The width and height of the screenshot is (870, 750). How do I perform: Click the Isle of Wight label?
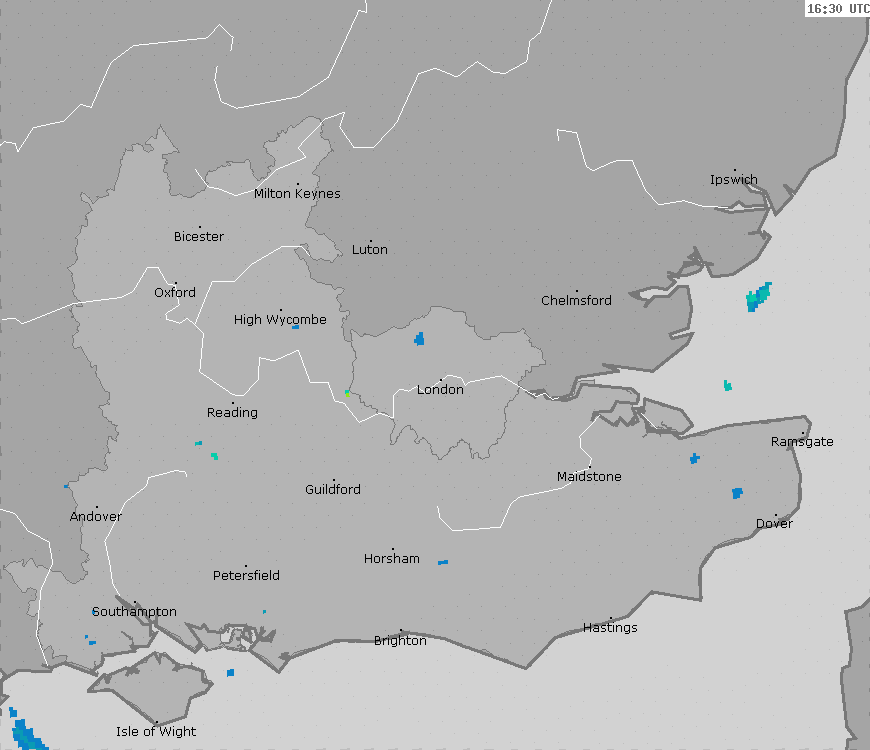click(x=156, y=731)
